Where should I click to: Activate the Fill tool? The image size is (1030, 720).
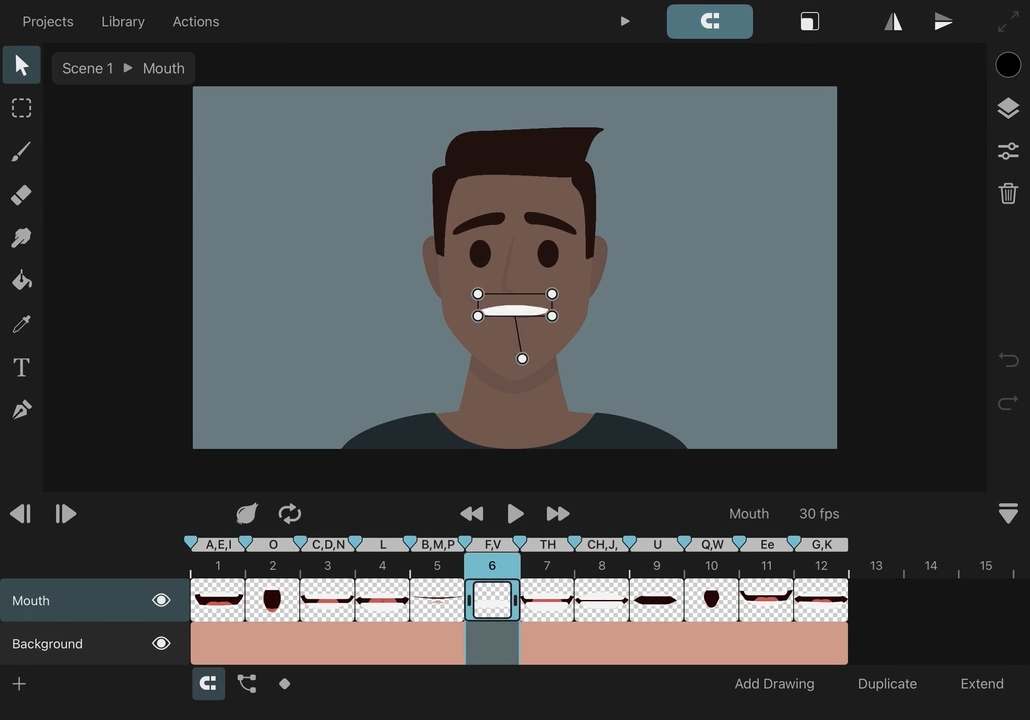(x=21, y=280)
